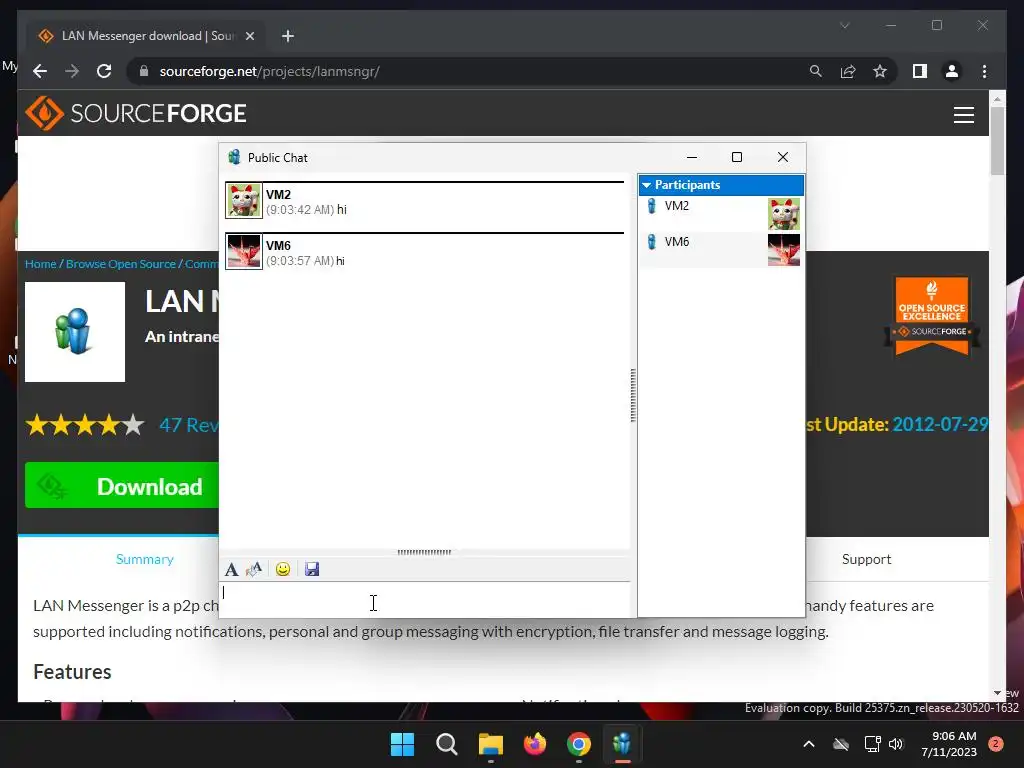Open the Chrome three-dot menu
This screenshot has width=1024, height=768.
(x=984, y=71)
